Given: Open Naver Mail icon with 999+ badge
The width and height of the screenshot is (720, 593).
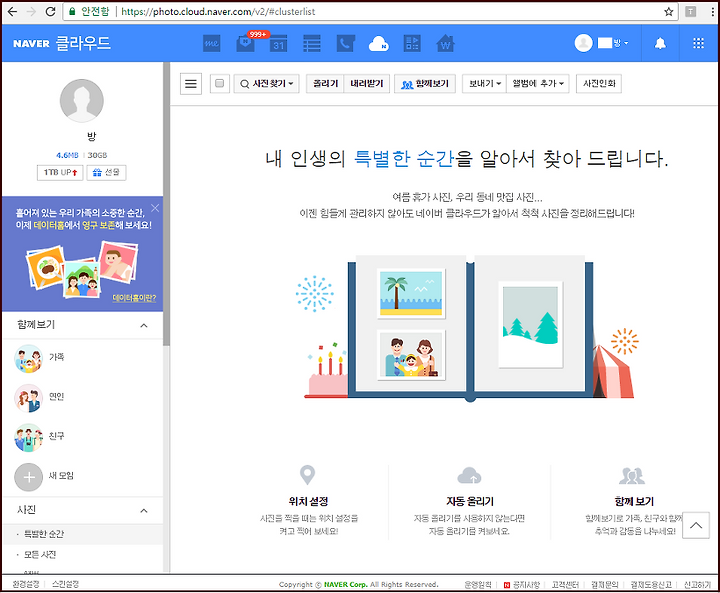Looking at the screenshot, I should coord(246,44).
